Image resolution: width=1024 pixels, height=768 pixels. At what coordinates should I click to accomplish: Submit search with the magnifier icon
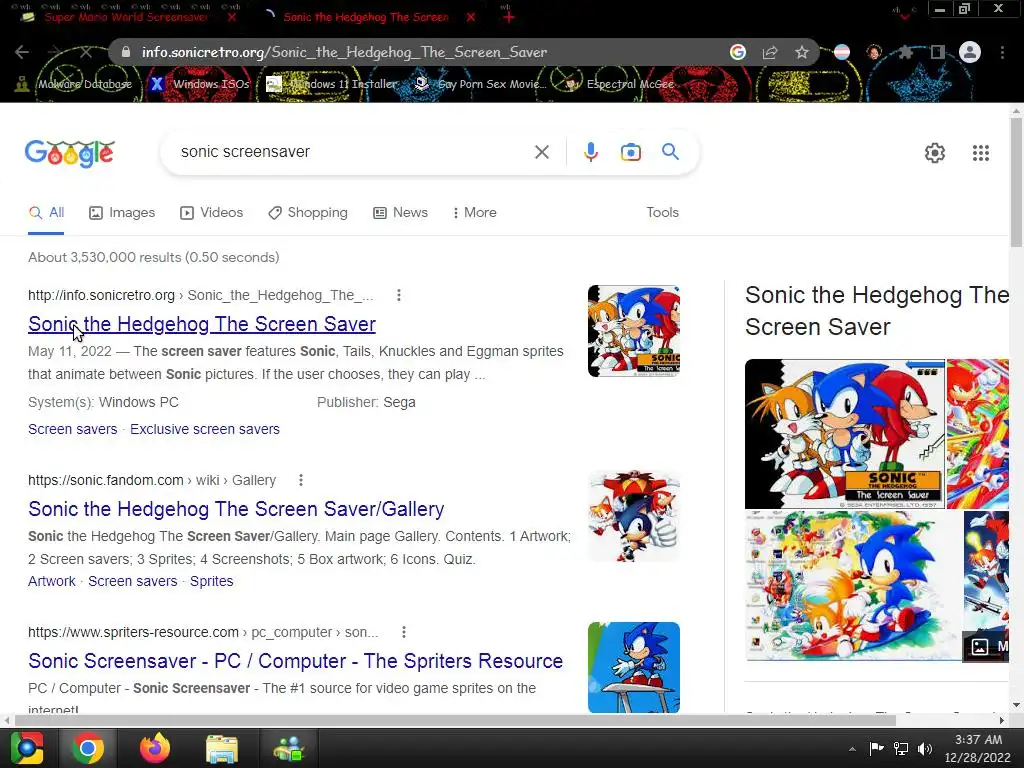[670, 152]
